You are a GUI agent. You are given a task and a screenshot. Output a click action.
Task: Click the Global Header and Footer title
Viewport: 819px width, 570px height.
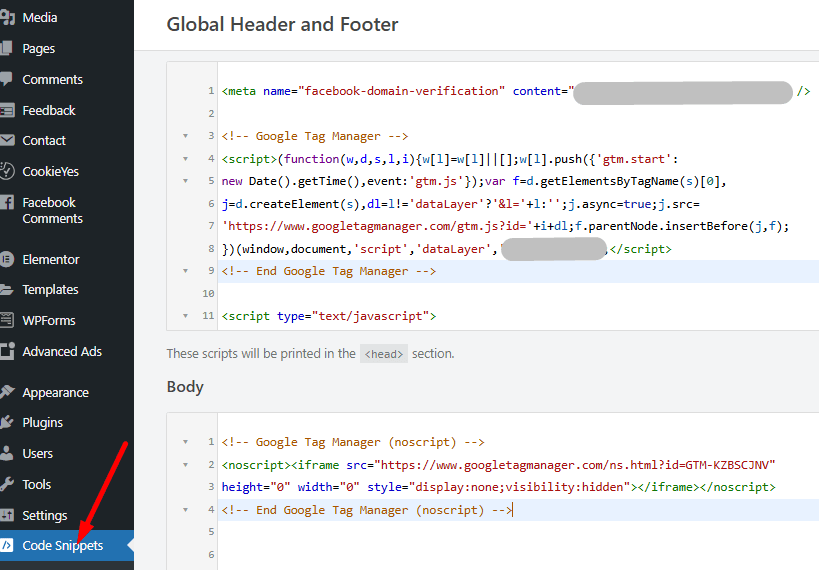point(282,25)
